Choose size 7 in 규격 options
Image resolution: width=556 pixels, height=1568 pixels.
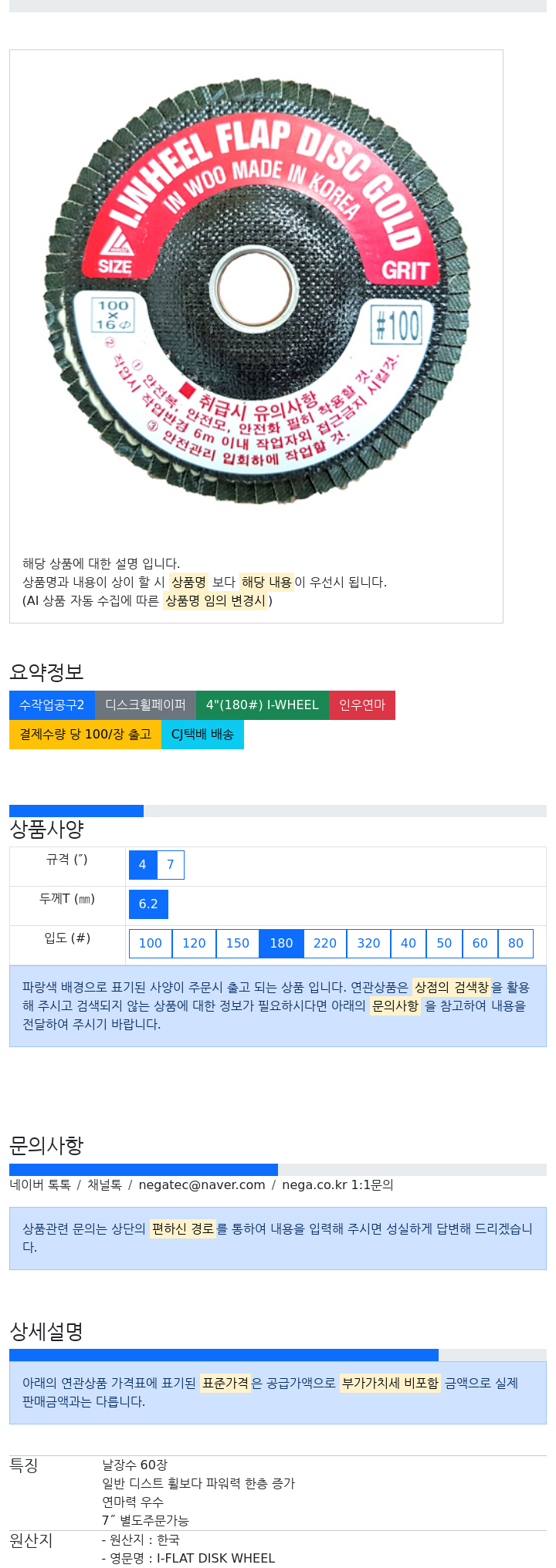[x=171, y=865]
